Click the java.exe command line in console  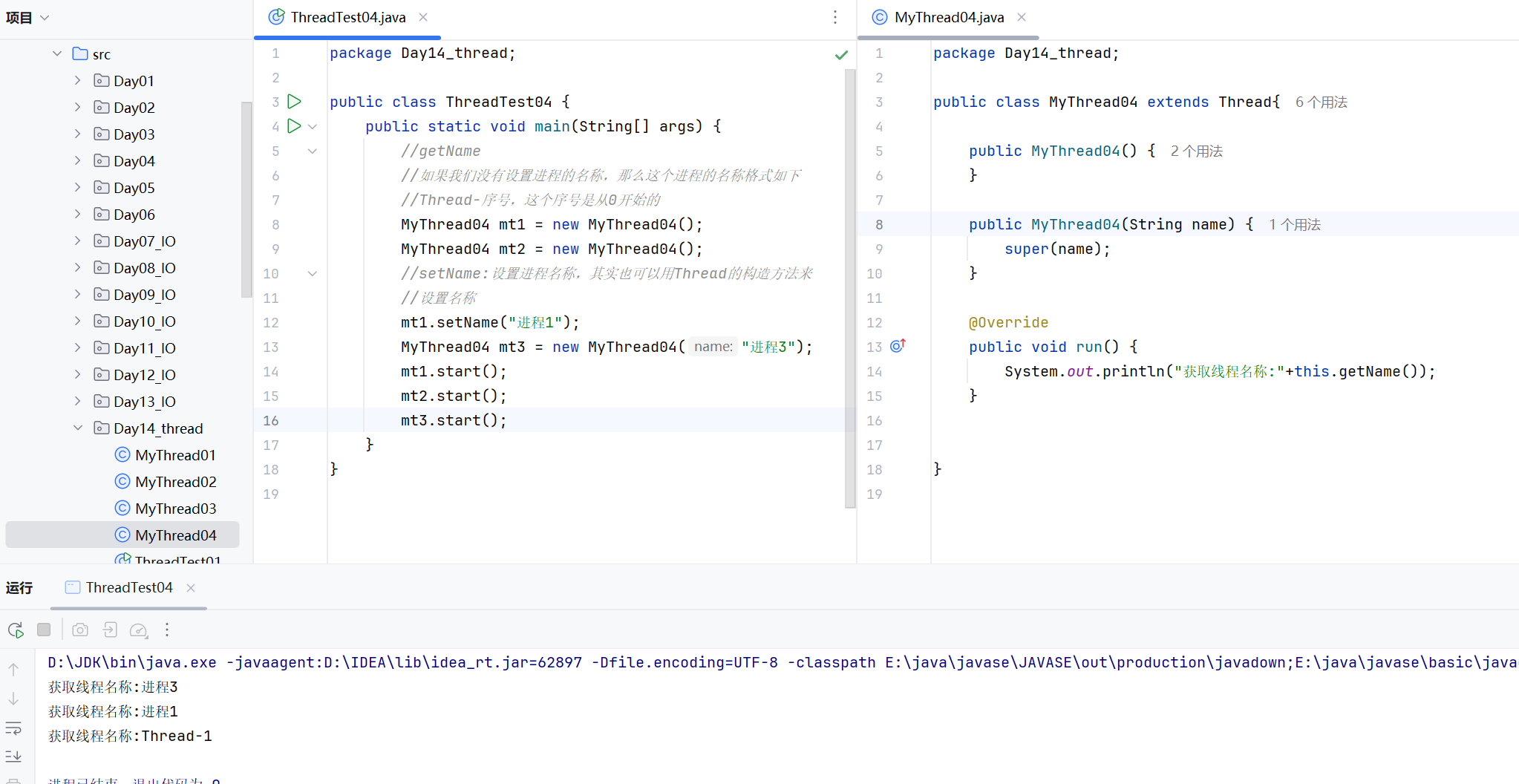pyautogui.click(x=783, y=662)
